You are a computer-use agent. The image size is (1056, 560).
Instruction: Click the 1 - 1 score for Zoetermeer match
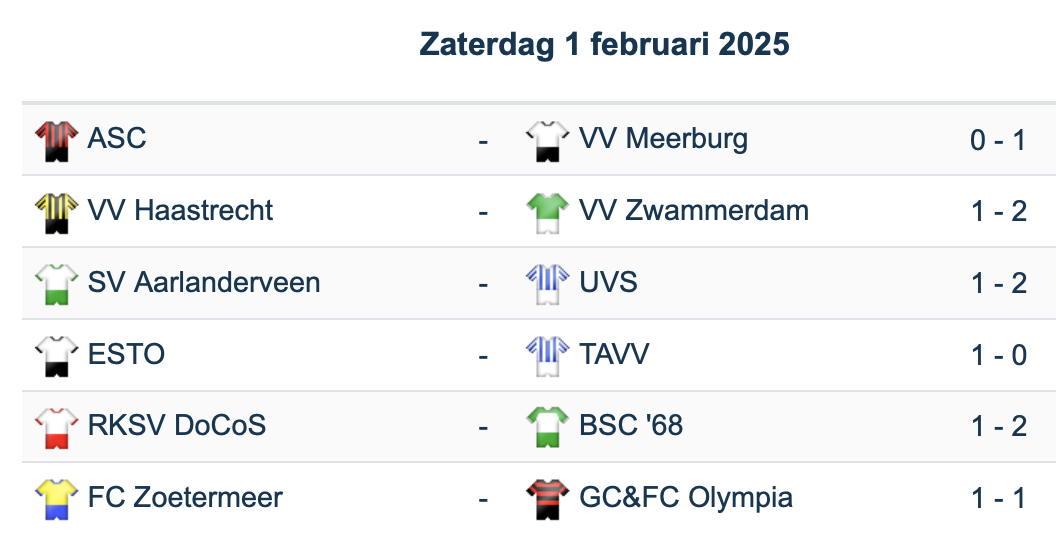pyautogui.click(x=998, y=498)
